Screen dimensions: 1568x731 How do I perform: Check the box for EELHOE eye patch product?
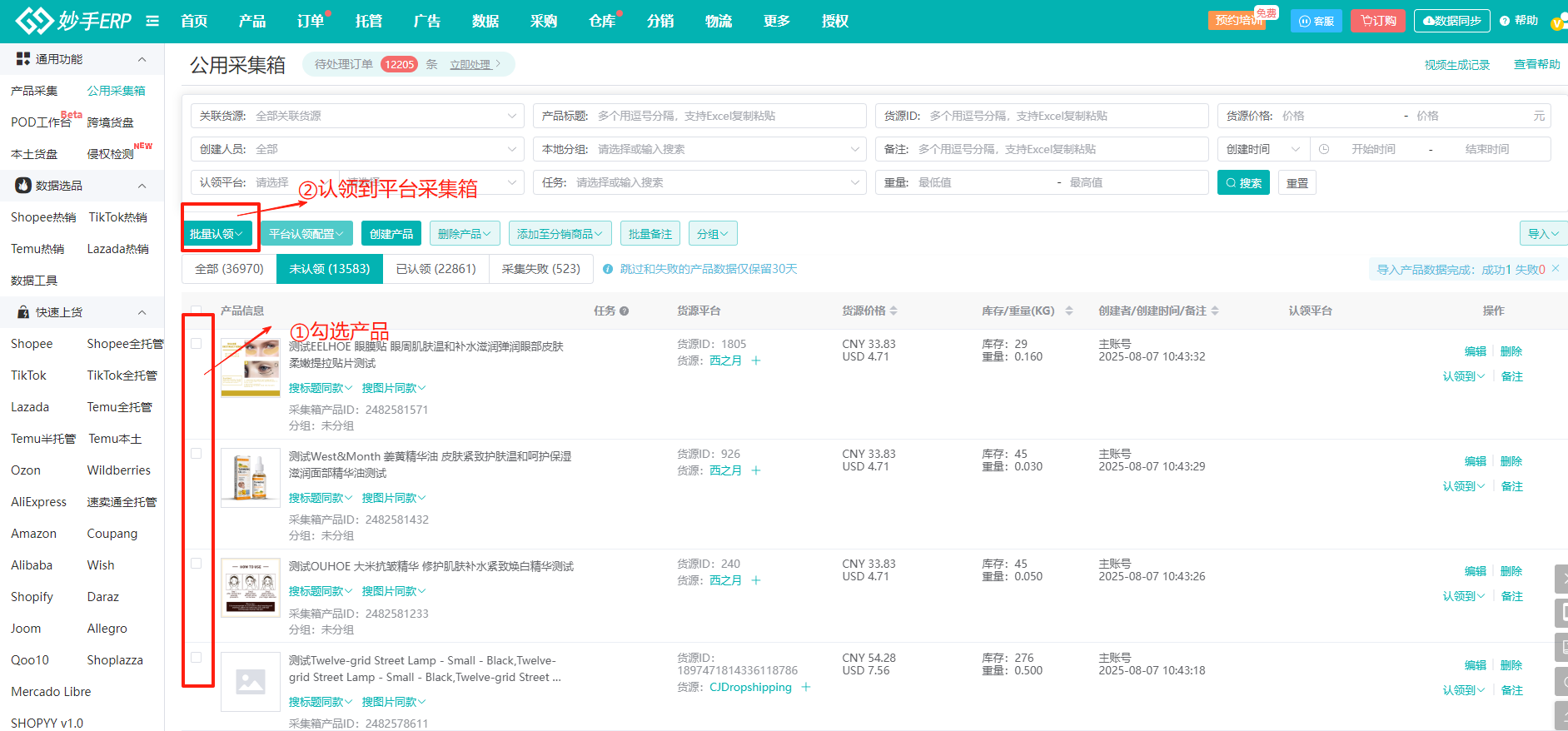[x=197, y=344]
